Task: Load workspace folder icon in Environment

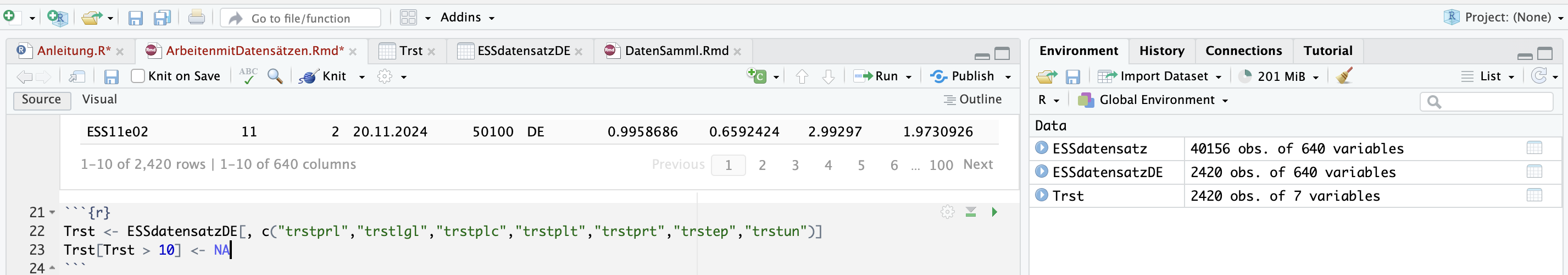Action: click(x=1047, y=77)
